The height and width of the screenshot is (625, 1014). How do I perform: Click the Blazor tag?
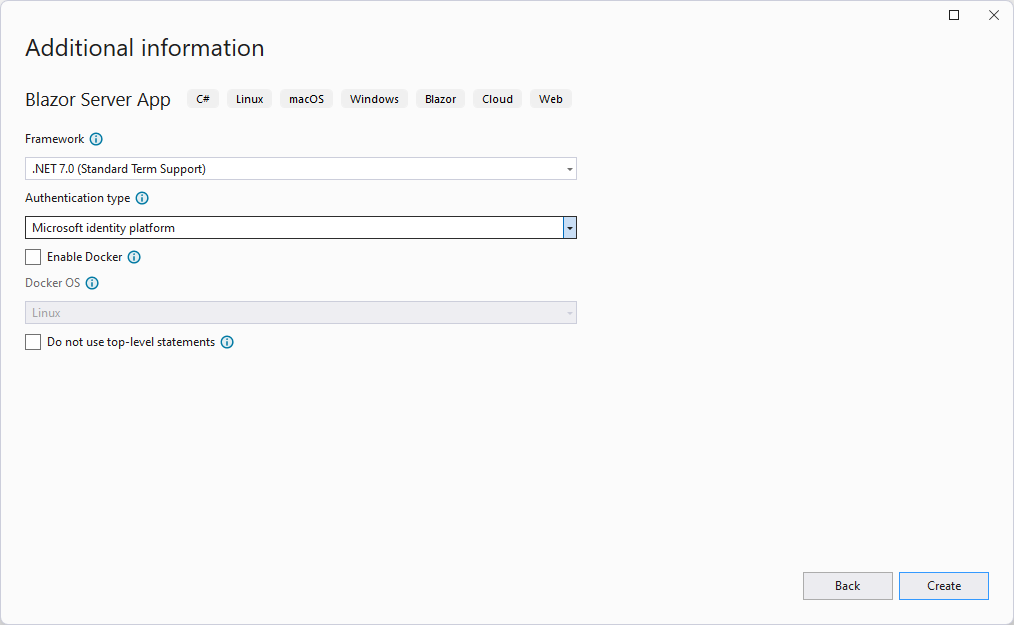point(440,99)
